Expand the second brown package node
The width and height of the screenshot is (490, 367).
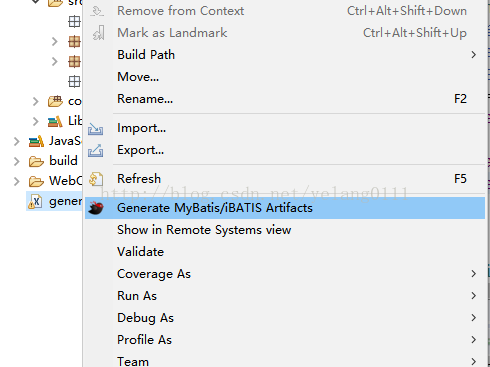(55, 62)
